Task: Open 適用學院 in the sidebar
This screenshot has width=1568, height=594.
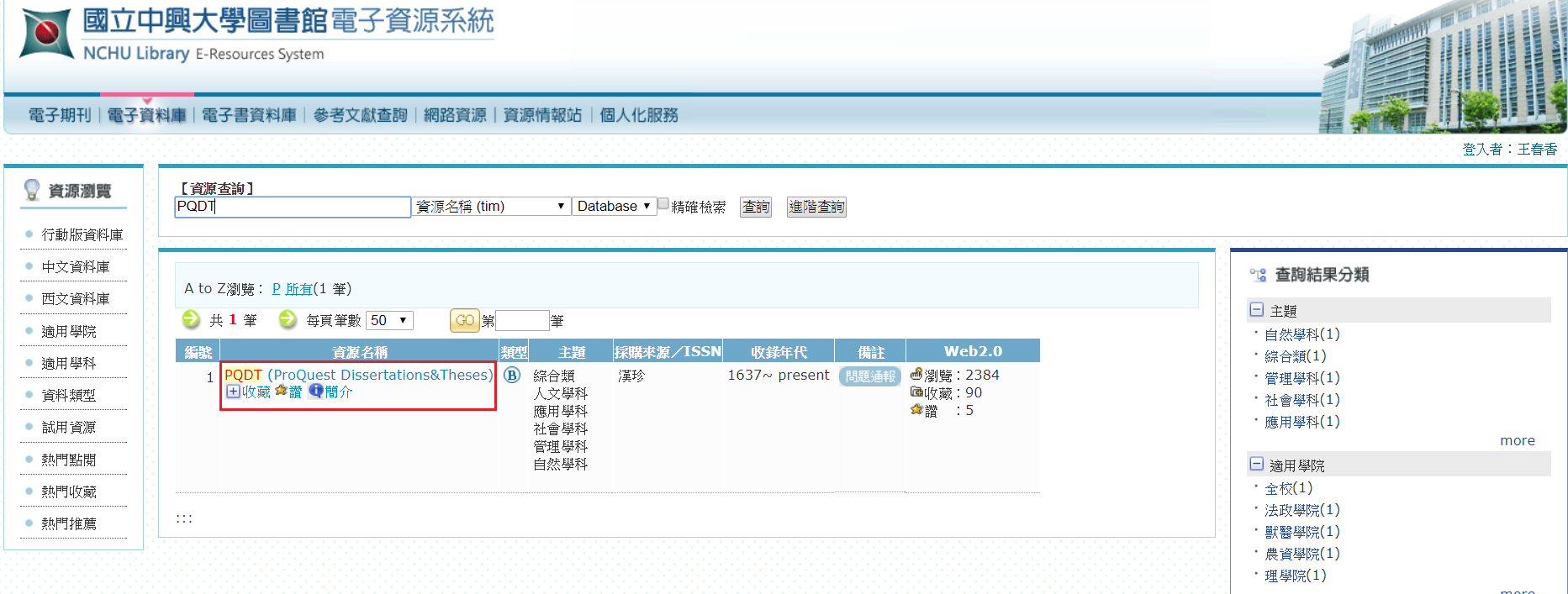Action: pos(69,331)
